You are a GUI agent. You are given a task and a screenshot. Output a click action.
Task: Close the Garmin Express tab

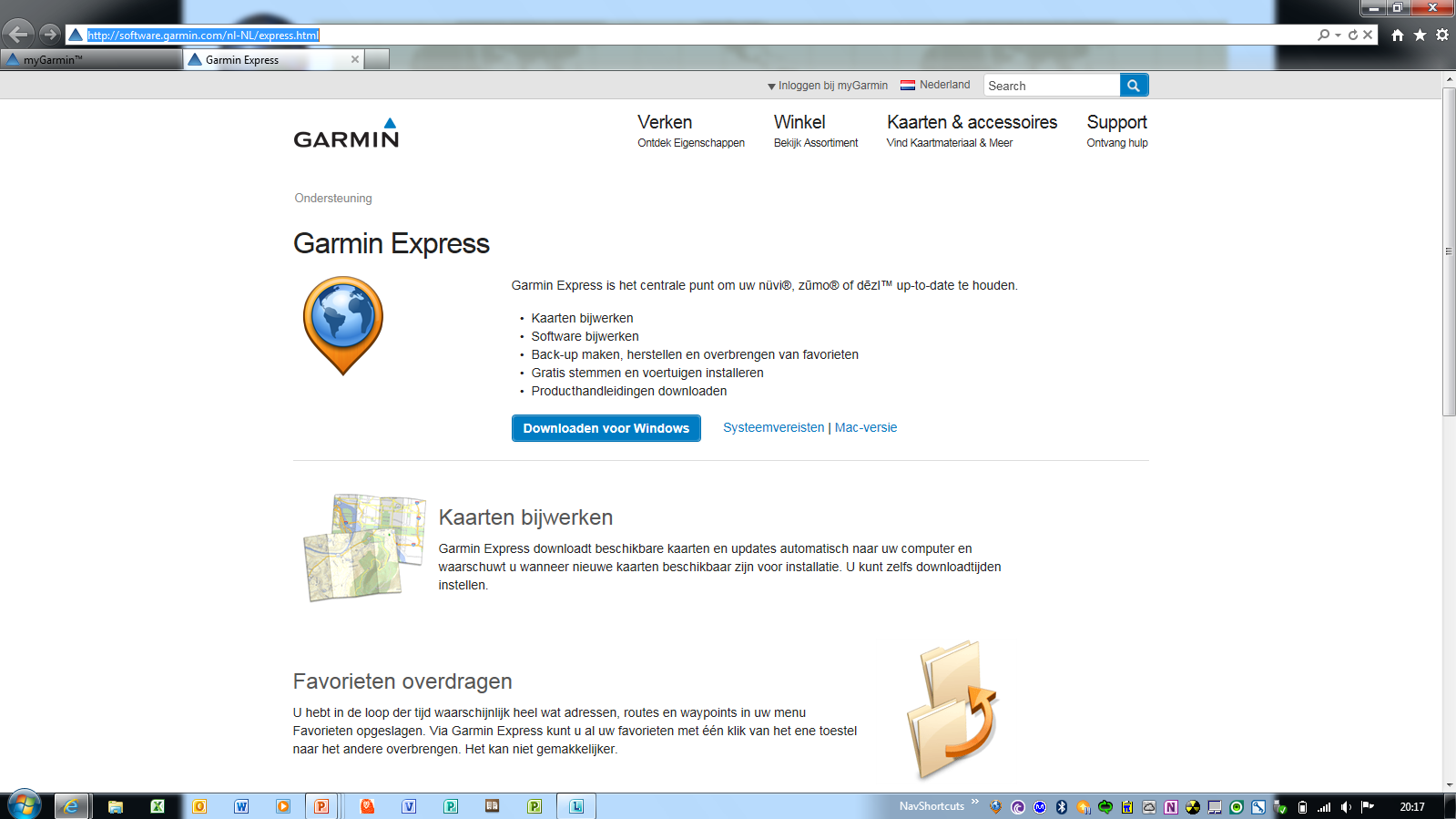pos(355,59)
